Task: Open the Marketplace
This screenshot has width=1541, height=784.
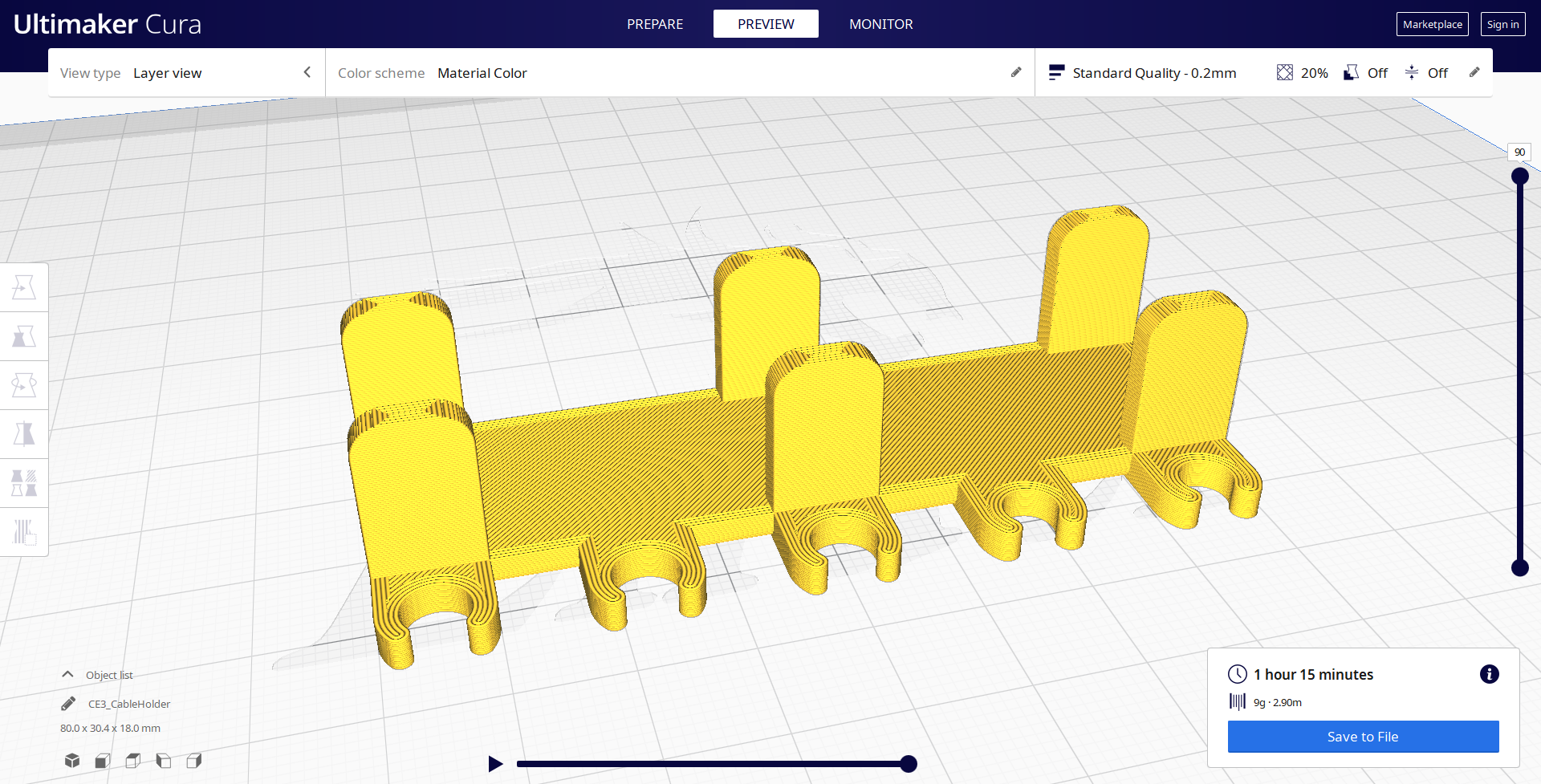Action: [x=1432, y=23]
